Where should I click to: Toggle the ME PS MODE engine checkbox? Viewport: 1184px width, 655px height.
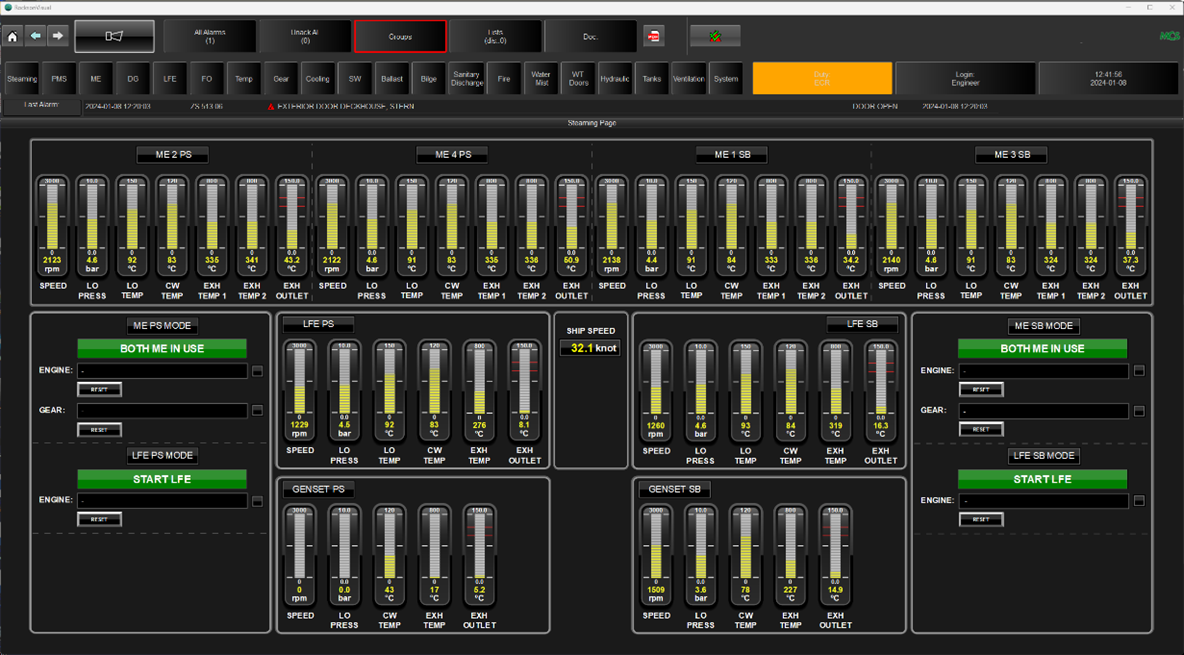pos(257,371)
